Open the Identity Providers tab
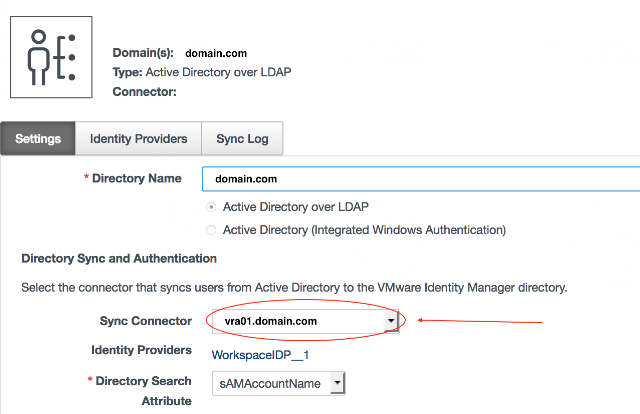Viewport: 640px width, 414px height. [x=138, y=139]
